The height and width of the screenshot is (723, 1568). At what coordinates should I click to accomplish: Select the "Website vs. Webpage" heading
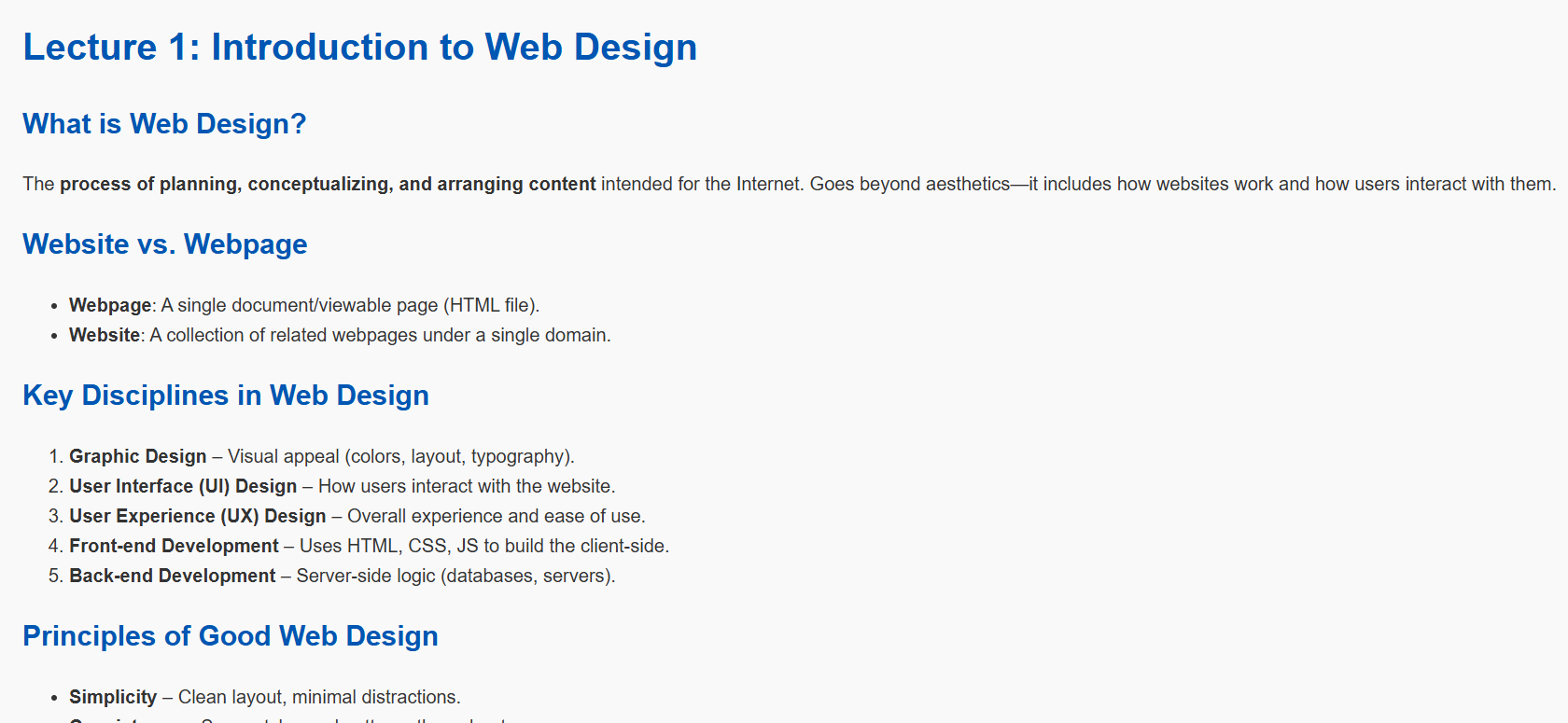point(164,244)
